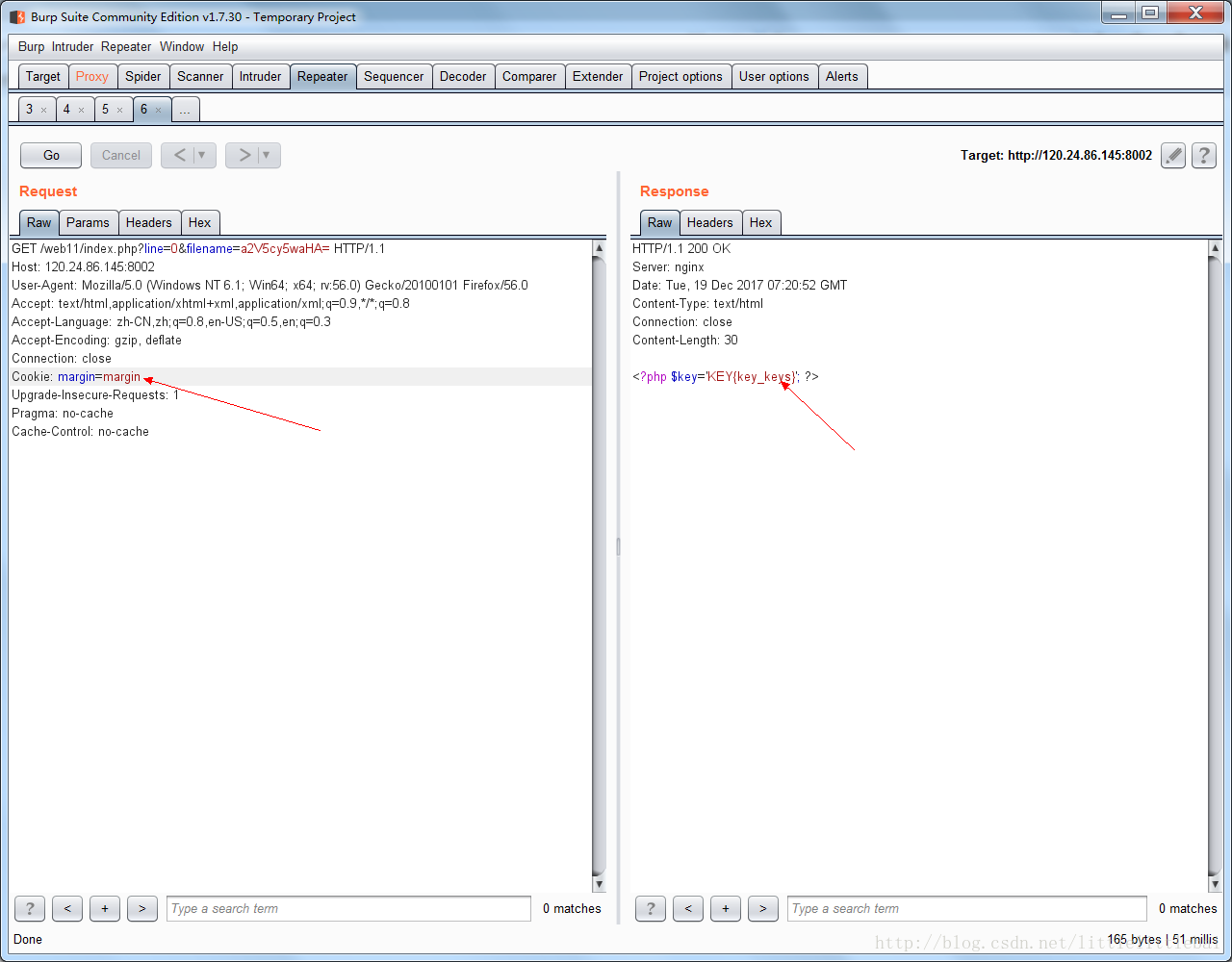Close Repeater tab 5
This screenshot has height=962, width=1232.
[x=119, y=110]
